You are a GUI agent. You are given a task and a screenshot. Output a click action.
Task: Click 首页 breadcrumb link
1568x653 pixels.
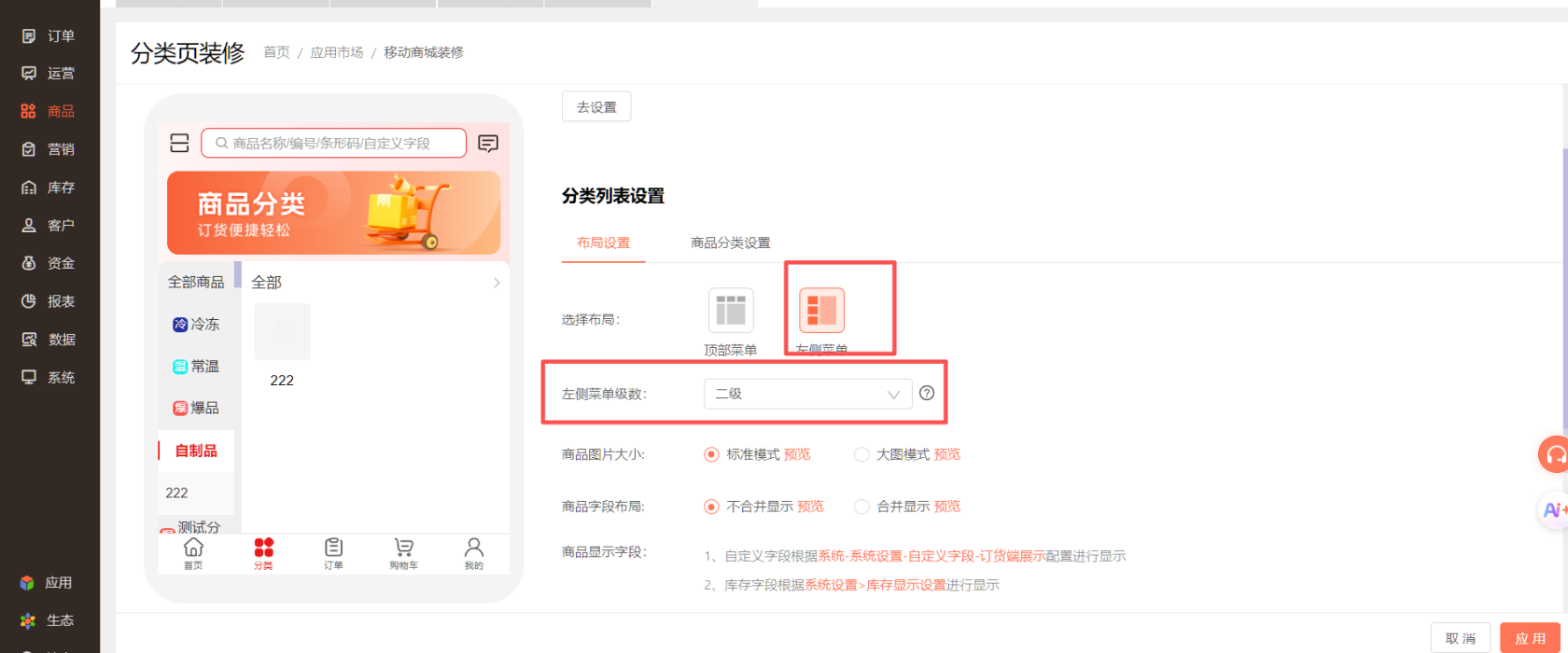[276, 52]
